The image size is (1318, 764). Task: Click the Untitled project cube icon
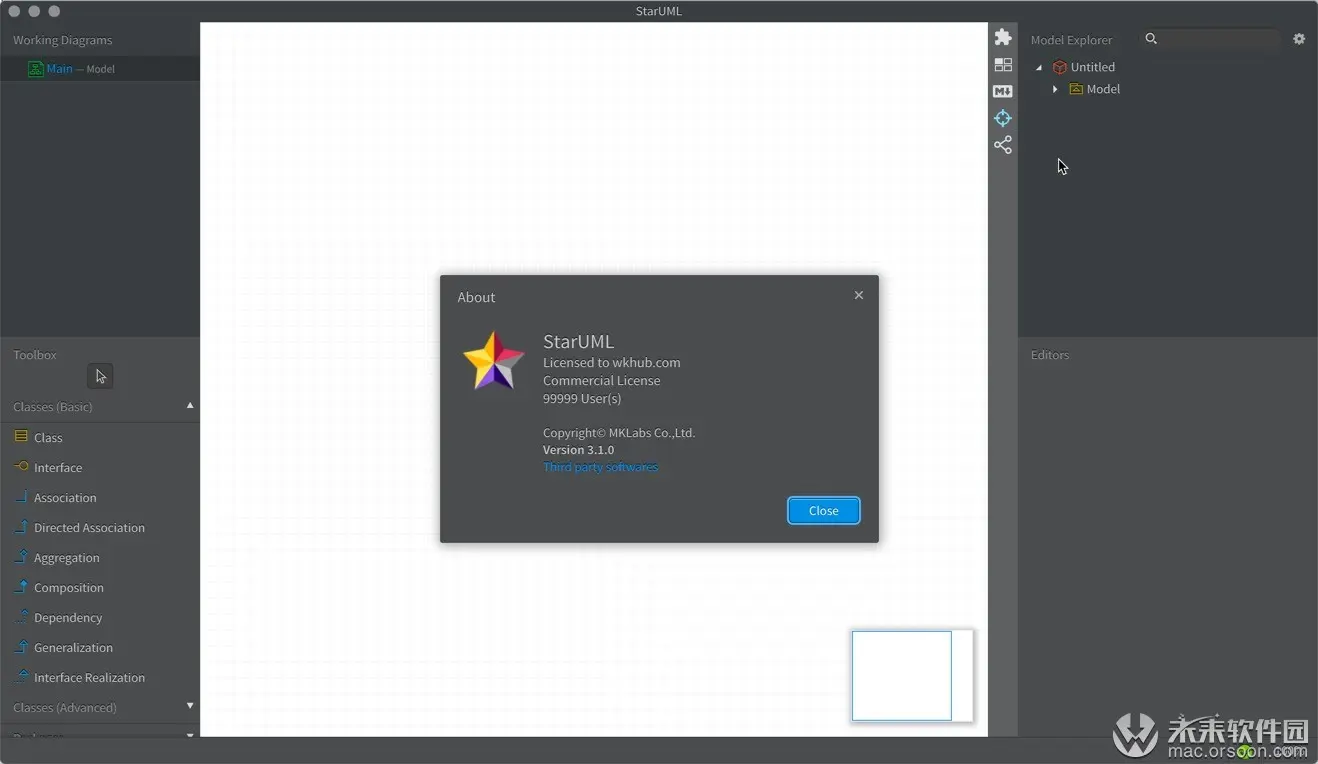click(1060, 67)
